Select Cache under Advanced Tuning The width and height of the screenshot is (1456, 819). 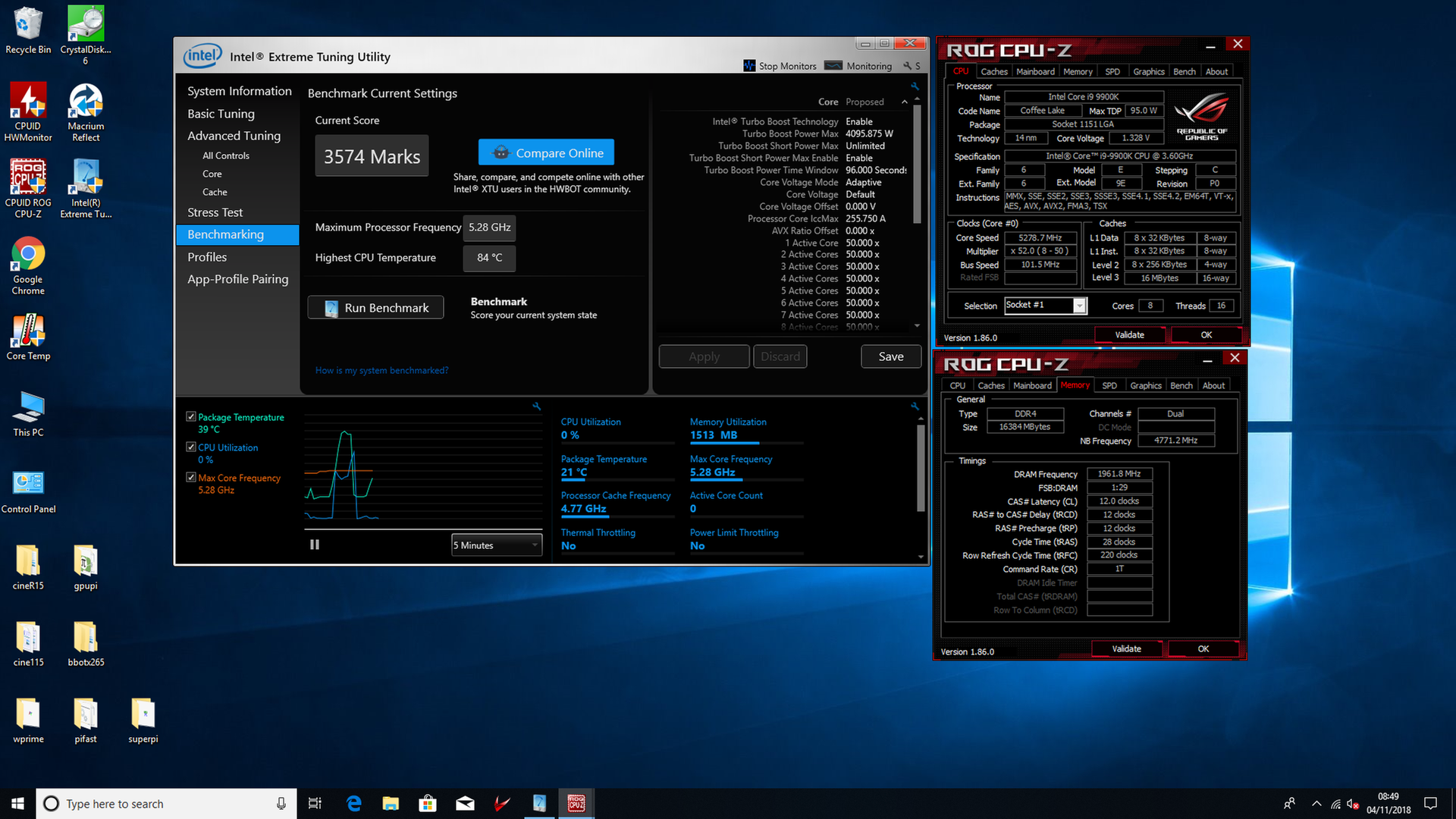tap(215, 192)
